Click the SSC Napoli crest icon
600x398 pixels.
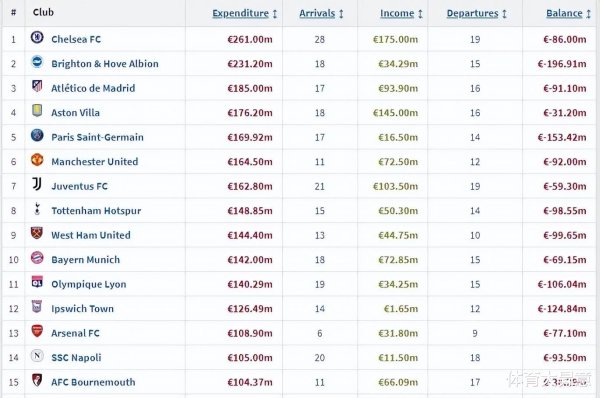(37, 356)
